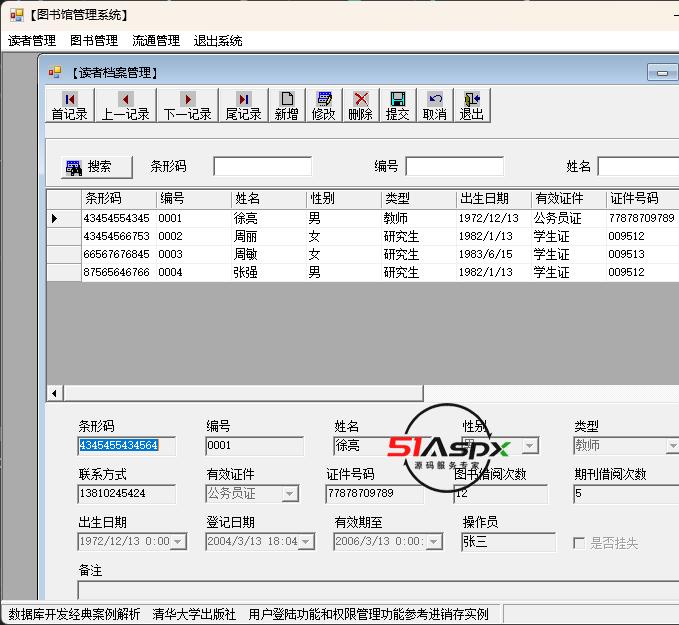679x625 pixels.
Task: Go to last record (尾记录)
Action: coord(243,105)
